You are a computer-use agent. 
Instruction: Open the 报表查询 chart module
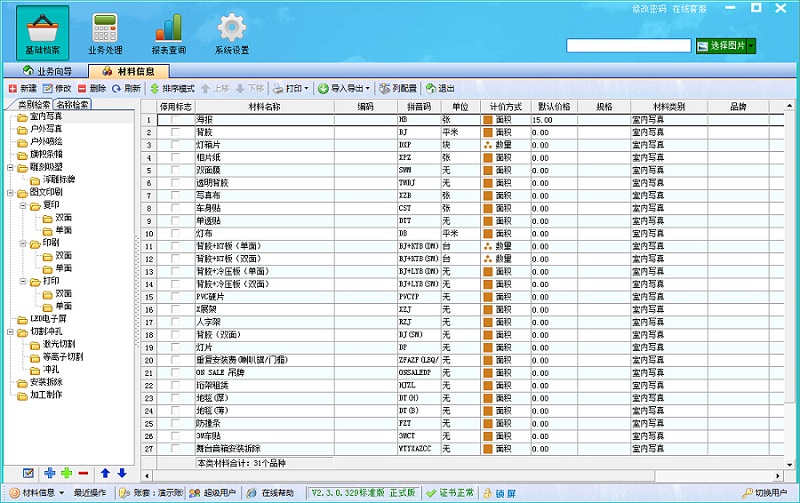pos(168,33)
